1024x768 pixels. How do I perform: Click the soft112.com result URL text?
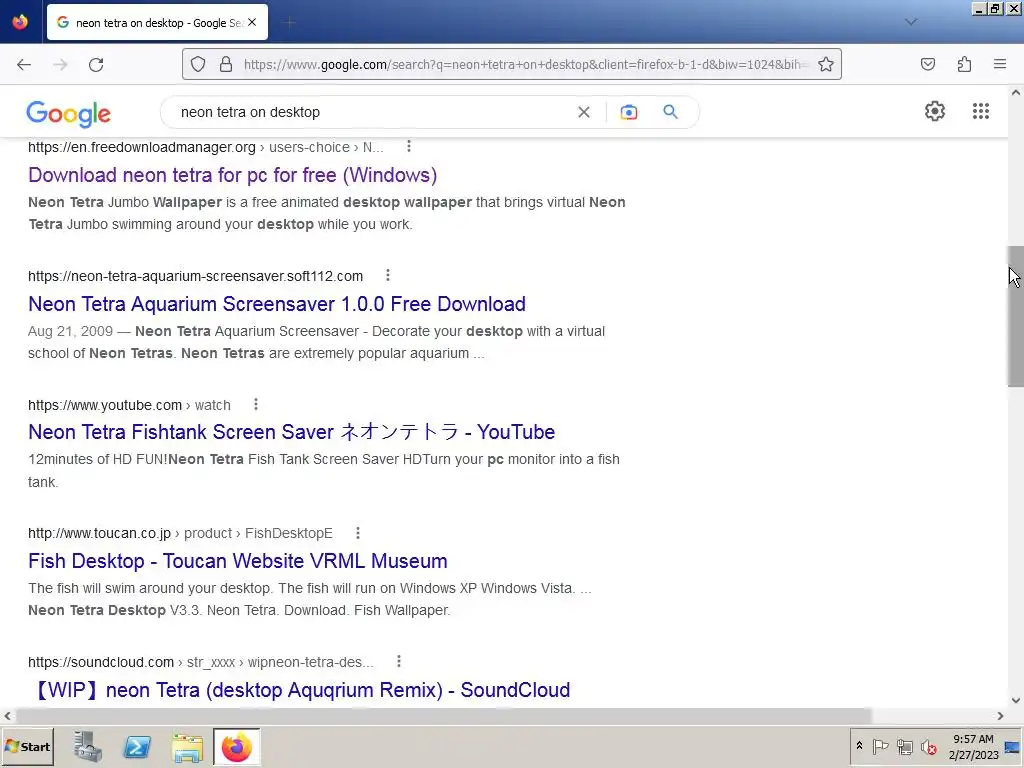[195, 276]
